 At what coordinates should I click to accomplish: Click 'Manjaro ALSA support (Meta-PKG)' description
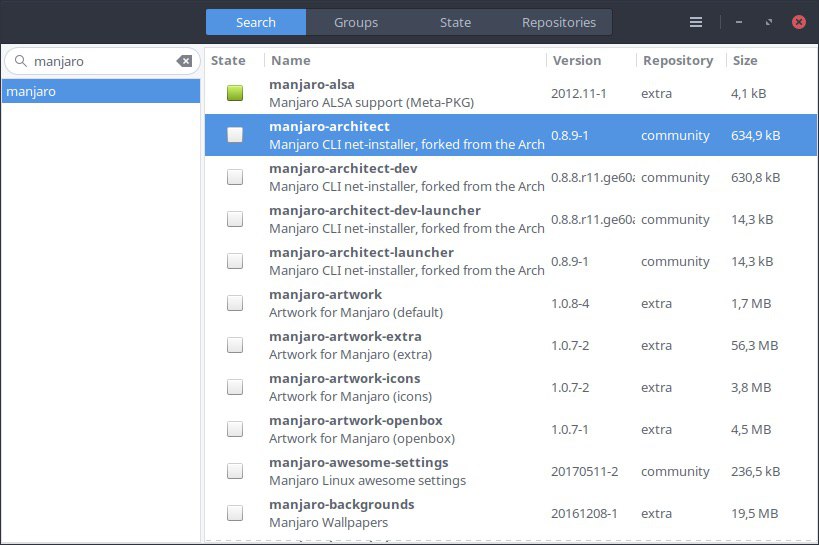tap(371, 102)
